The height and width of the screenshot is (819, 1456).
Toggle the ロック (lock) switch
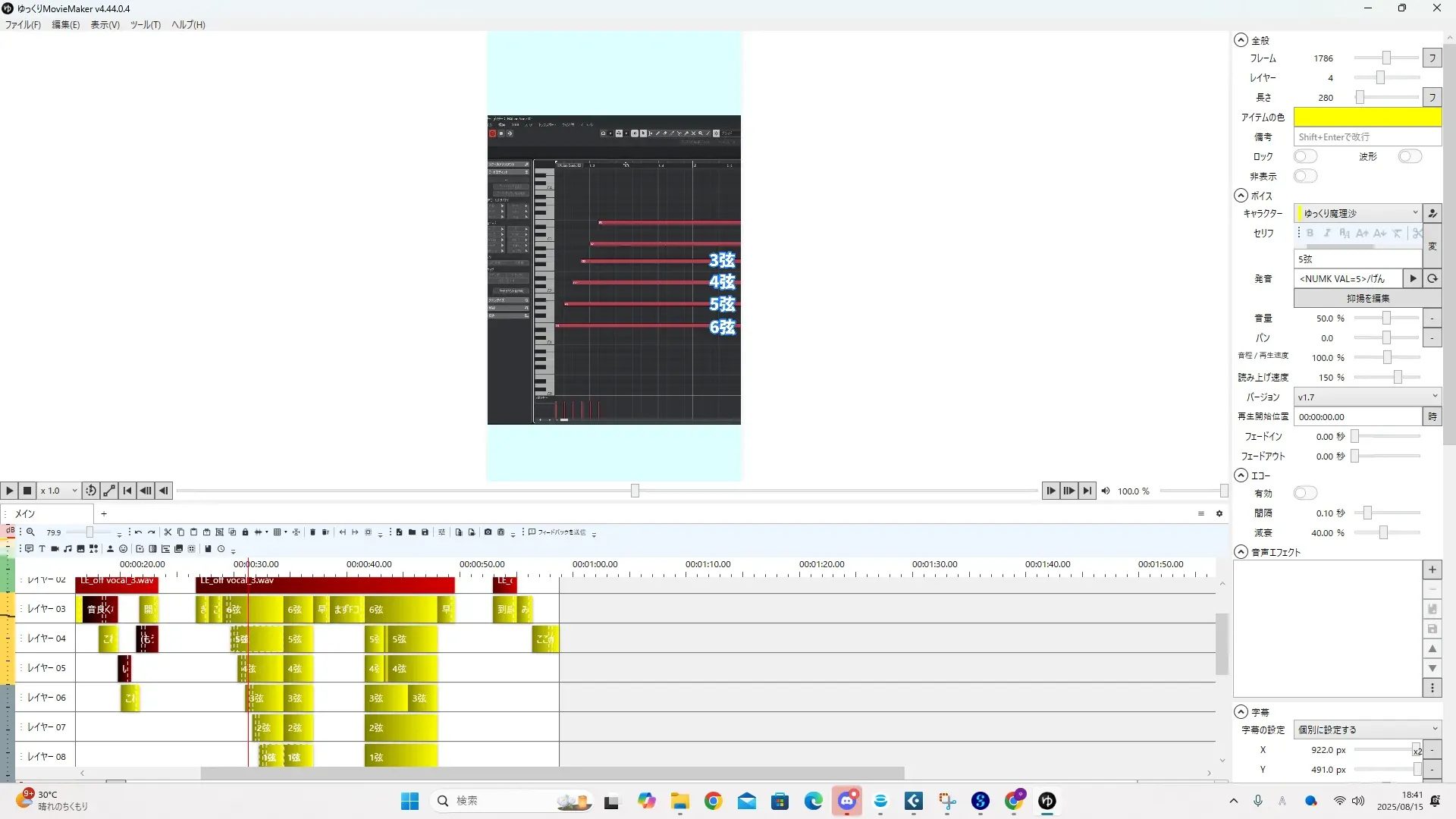[x=1305, y=156]
